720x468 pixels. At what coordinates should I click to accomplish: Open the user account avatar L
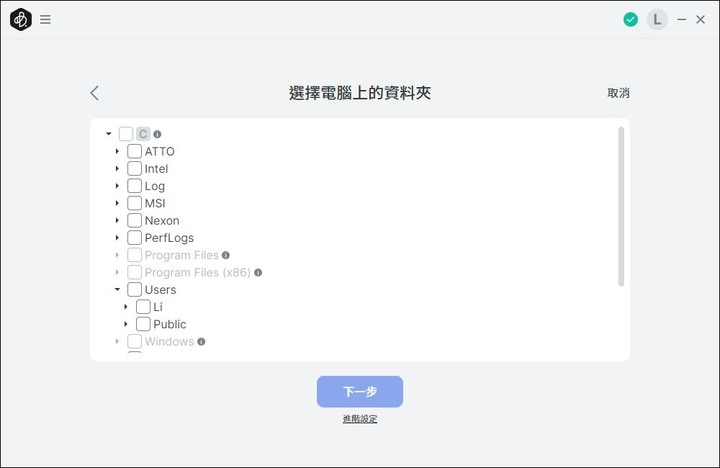pos(657,19)
